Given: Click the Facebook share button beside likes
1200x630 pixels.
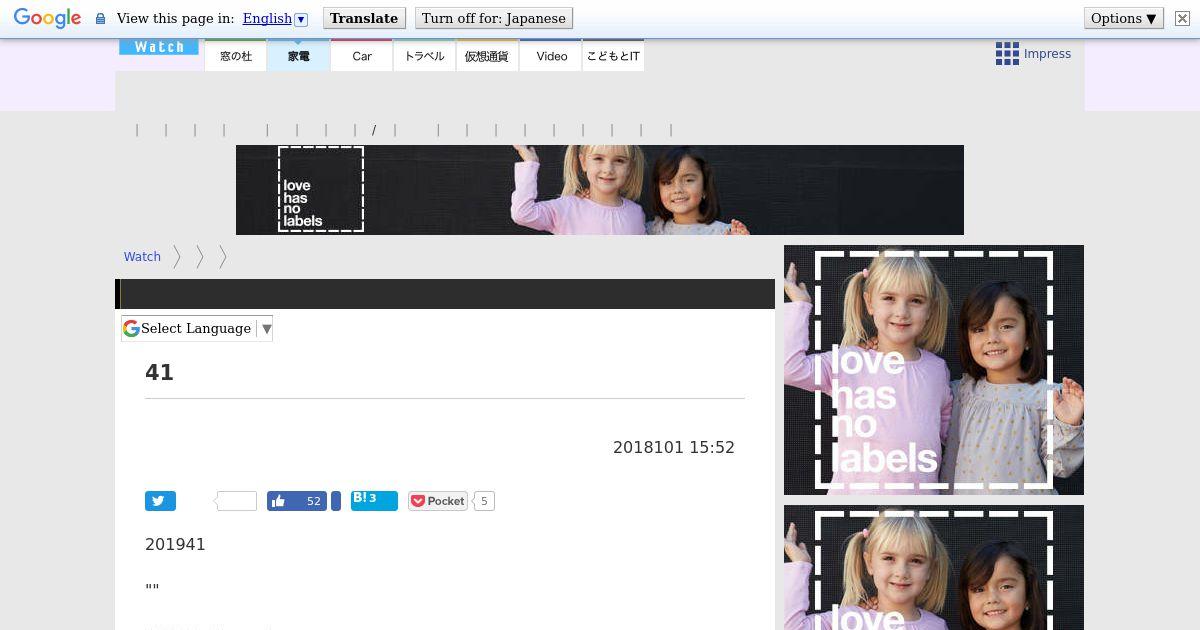Looking at the screenshot, I should coord(336,501).
